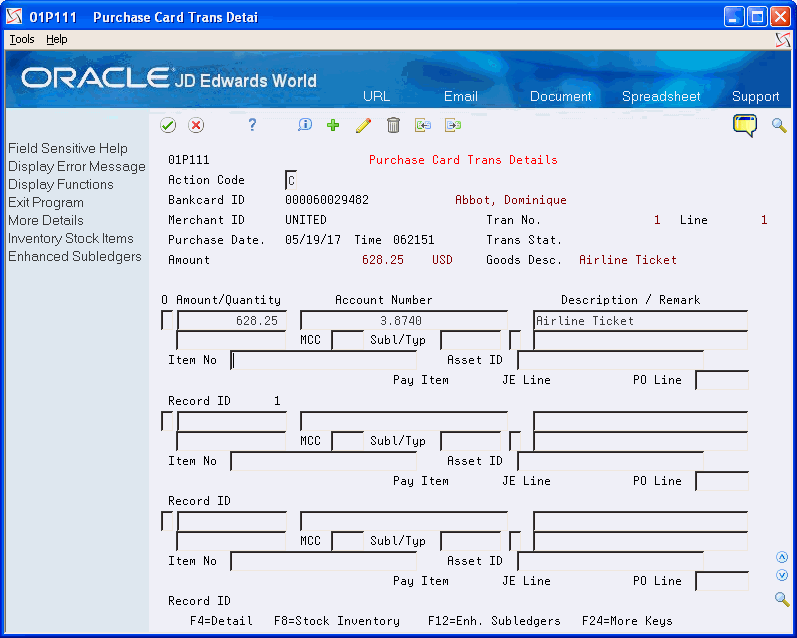This screenshot has width=797, height=638.
Task: Click third row Asset ID field
Action: coord(610,561)
